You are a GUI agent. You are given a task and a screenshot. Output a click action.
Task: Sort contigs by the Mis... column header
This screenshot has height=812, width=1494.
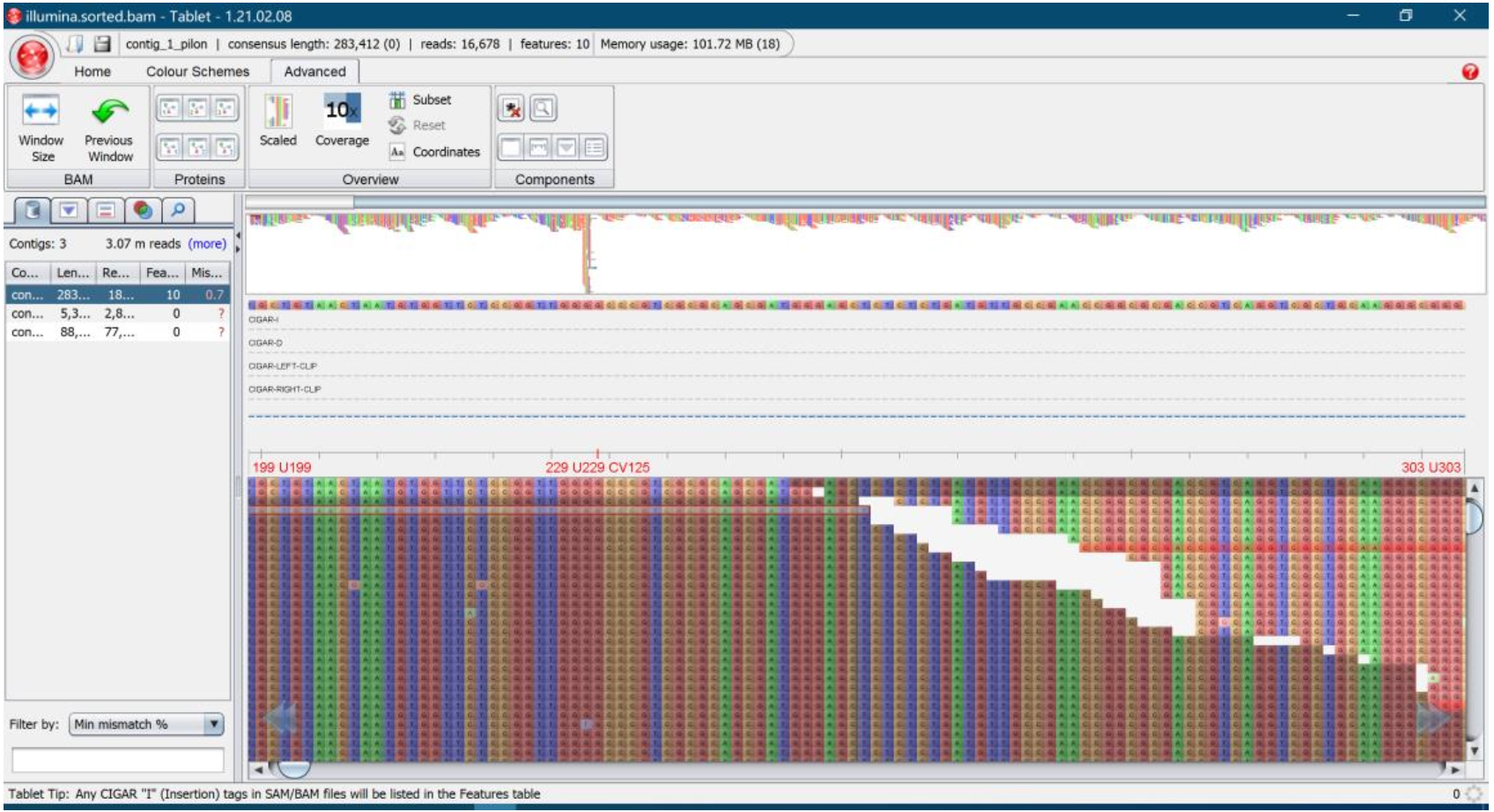[x=208, y=273]
